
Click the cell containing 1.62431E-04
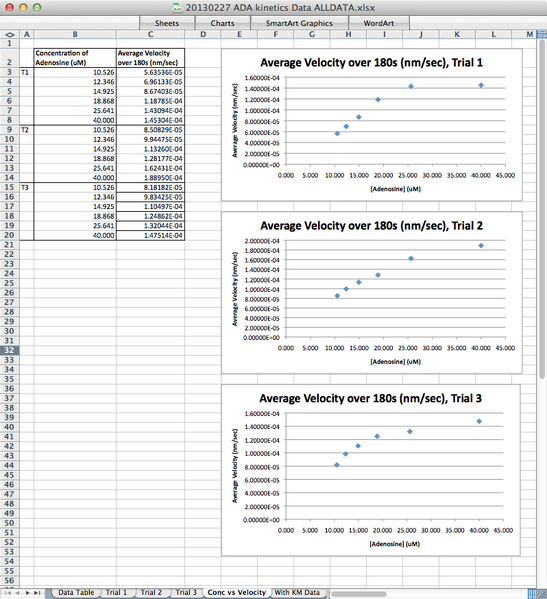(x=151, y=168)
